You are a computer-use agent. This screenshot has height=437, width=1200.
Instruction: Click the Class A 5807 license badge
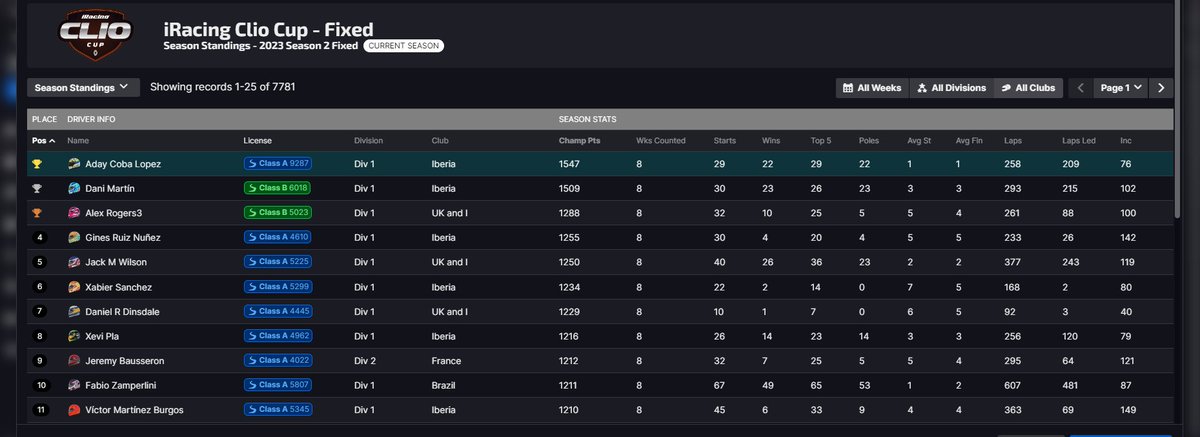coord(278,385)
